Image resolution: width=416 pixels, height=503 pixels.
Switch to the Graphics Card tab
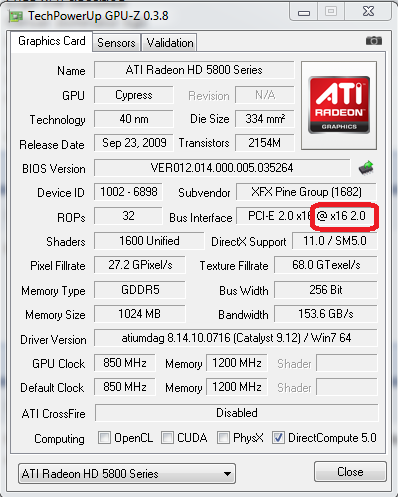point(52,41)
